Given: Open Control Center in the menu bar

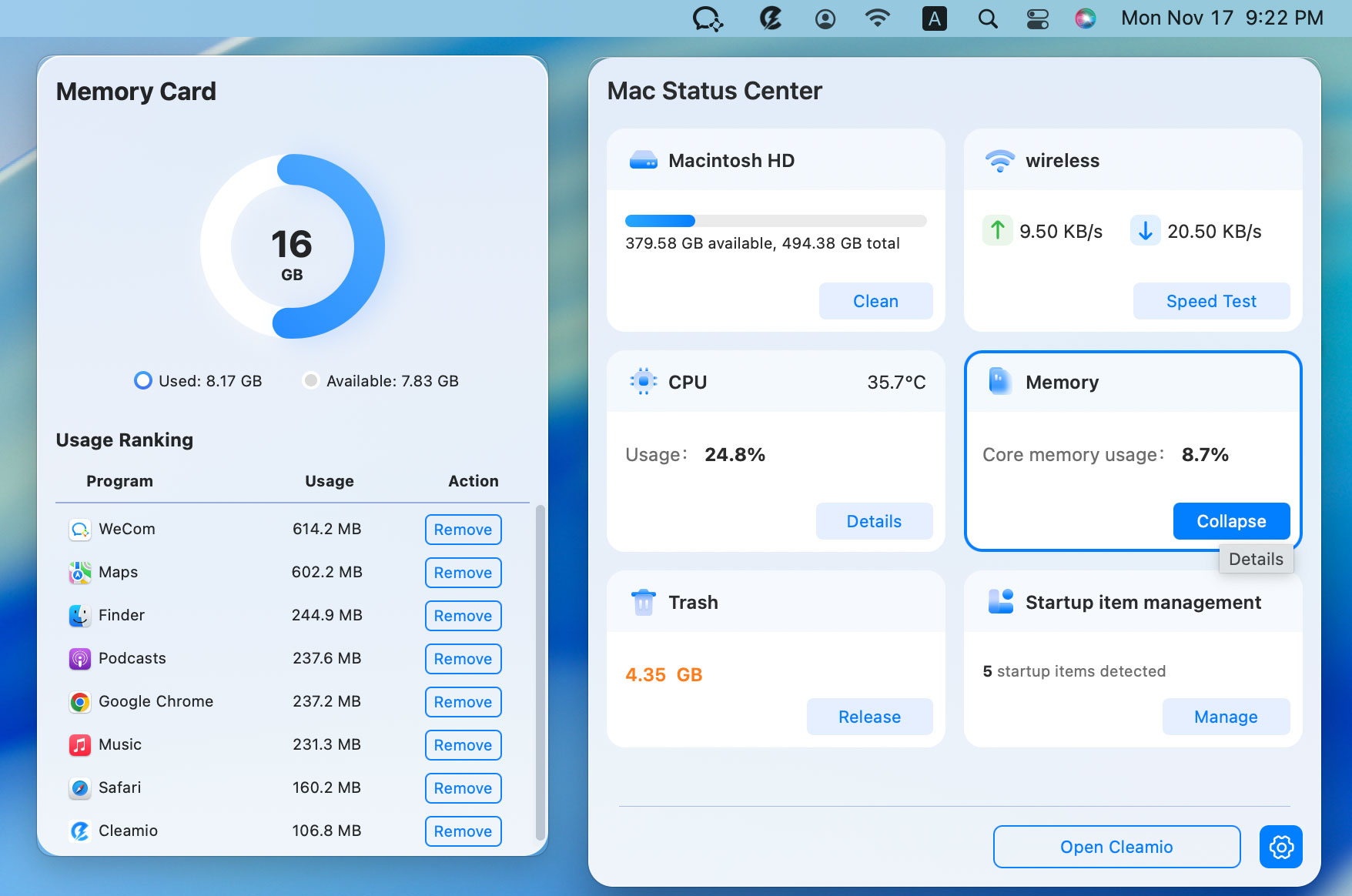Looking at the screenshot, I should pyautogui.click(x=1037, y=18).
